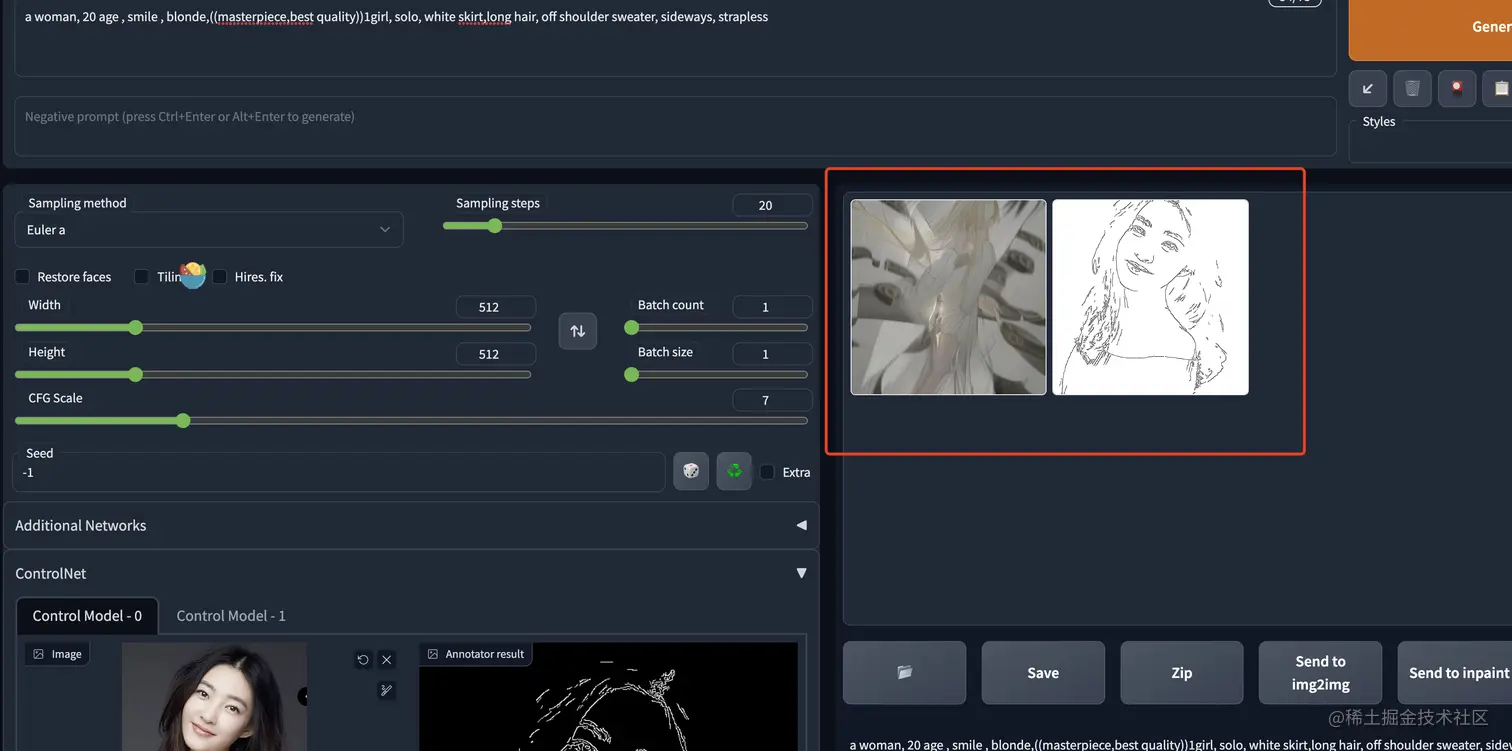This screenshot has height=751, width=1512.
Task: Click the dice icon to randomize seed
Action: (x=691, y=471)
